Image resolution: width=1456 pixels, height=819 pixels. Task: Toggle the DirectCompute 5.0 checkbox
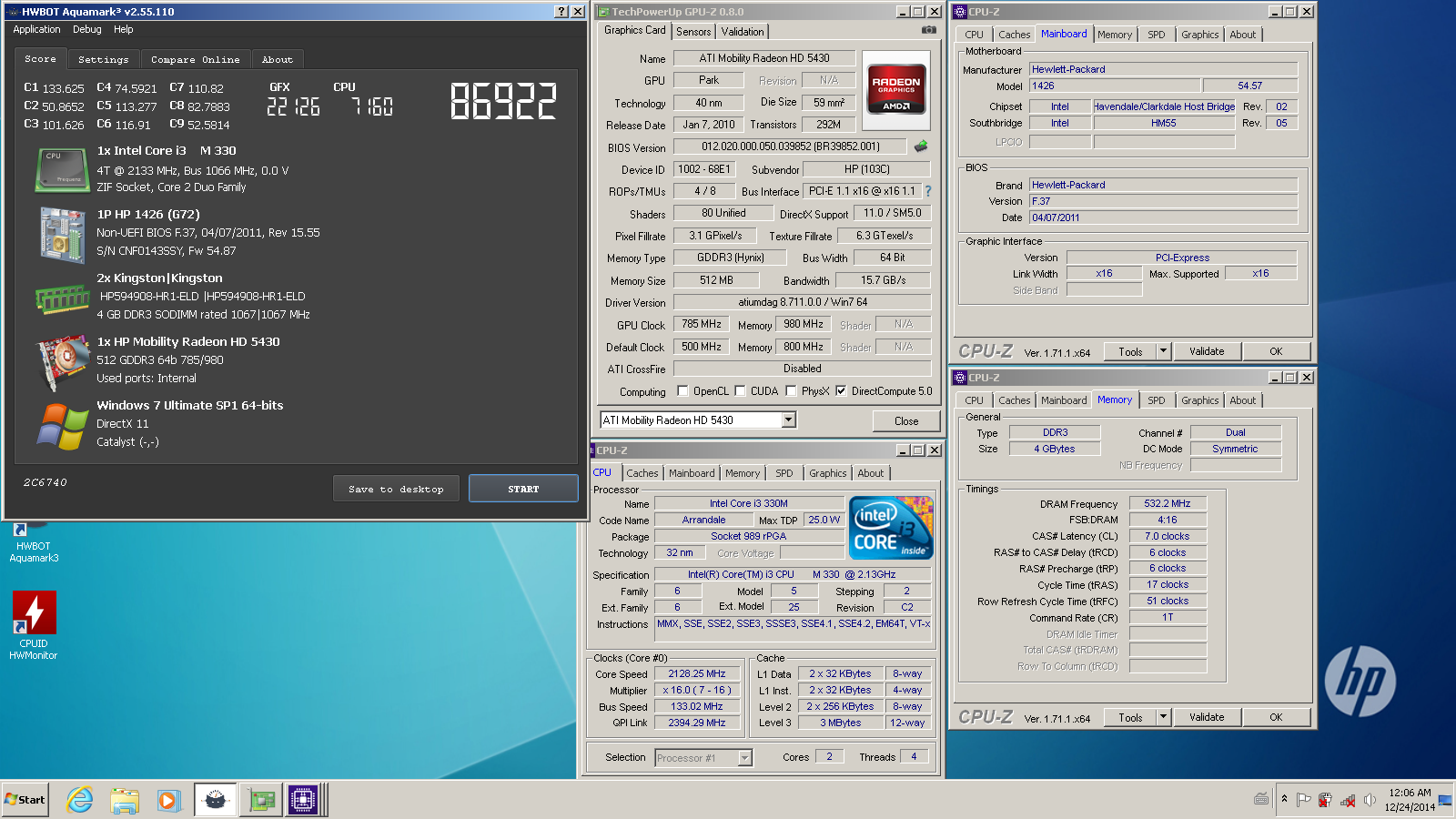pos(842,391)
